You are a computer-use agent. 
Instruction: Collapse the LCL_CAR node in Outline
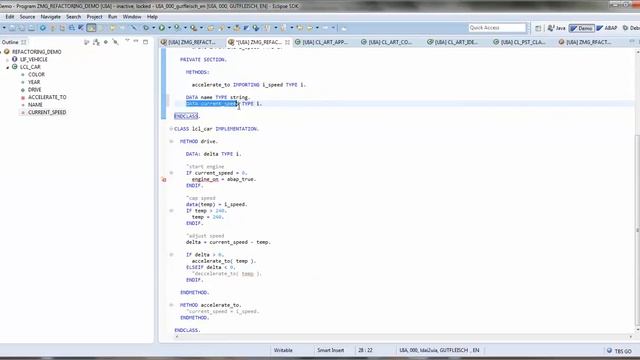pyautogui.click(x=7, y=67)
